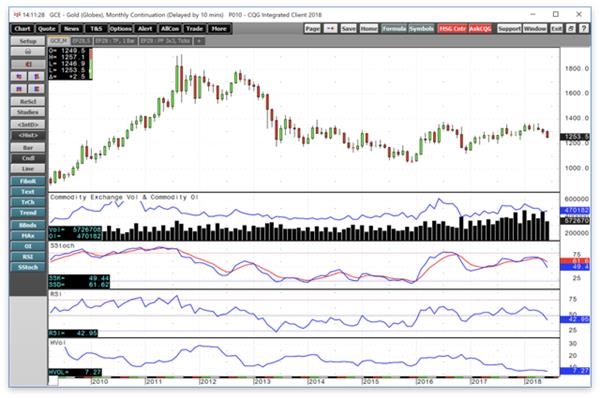Viewport: 600px width, 398px height.
Task: Switch to the GCE,M chart tab
Action: [59, 41]
